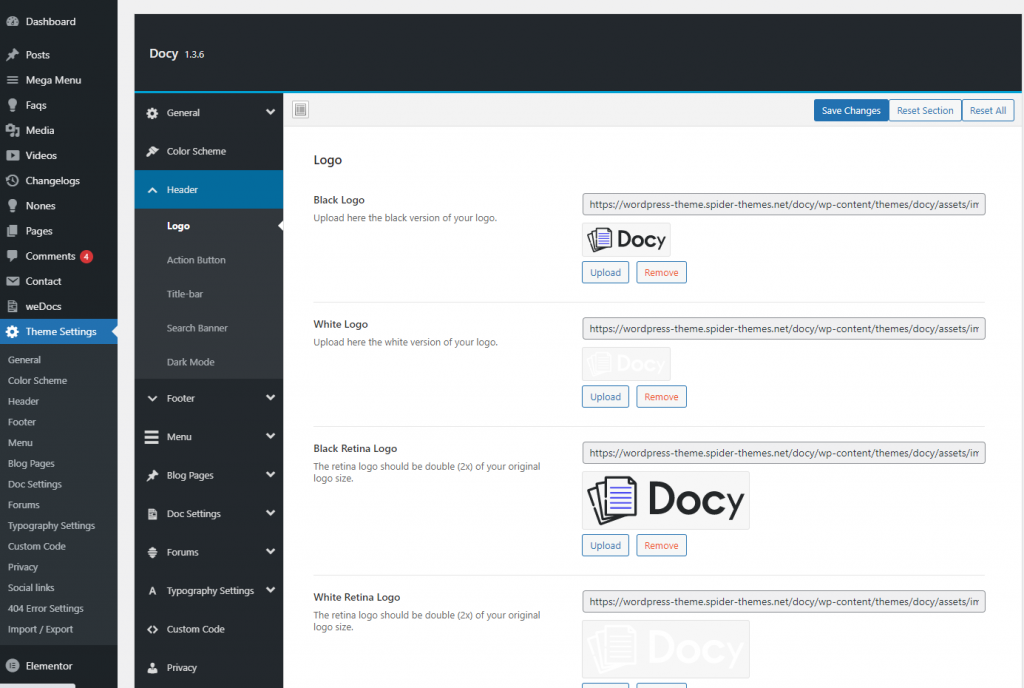Click the Black Retina Logo URL field
The width and height of the screenshot is (1024, 688).
784,453
